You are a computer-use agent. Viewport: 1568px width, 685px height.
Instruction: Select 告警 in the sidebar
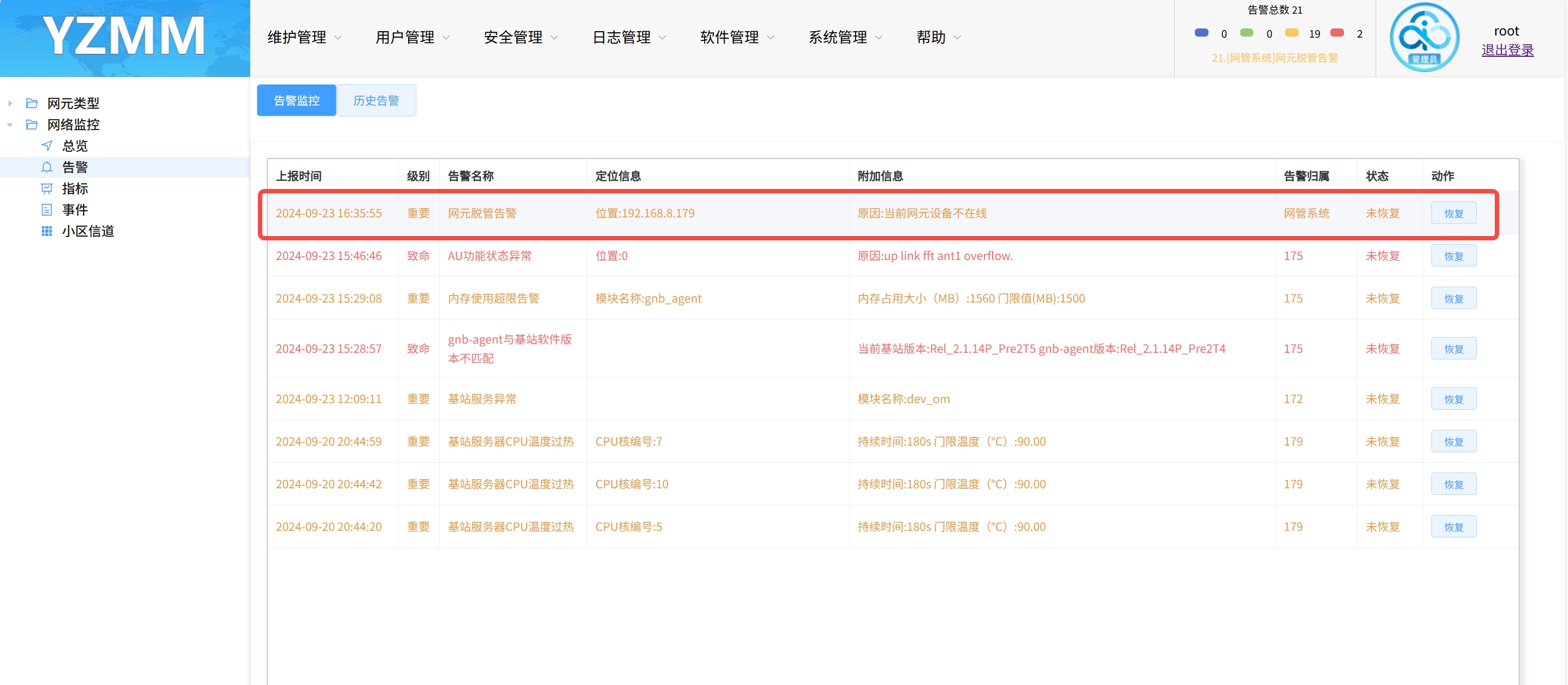tap(75, 167)
